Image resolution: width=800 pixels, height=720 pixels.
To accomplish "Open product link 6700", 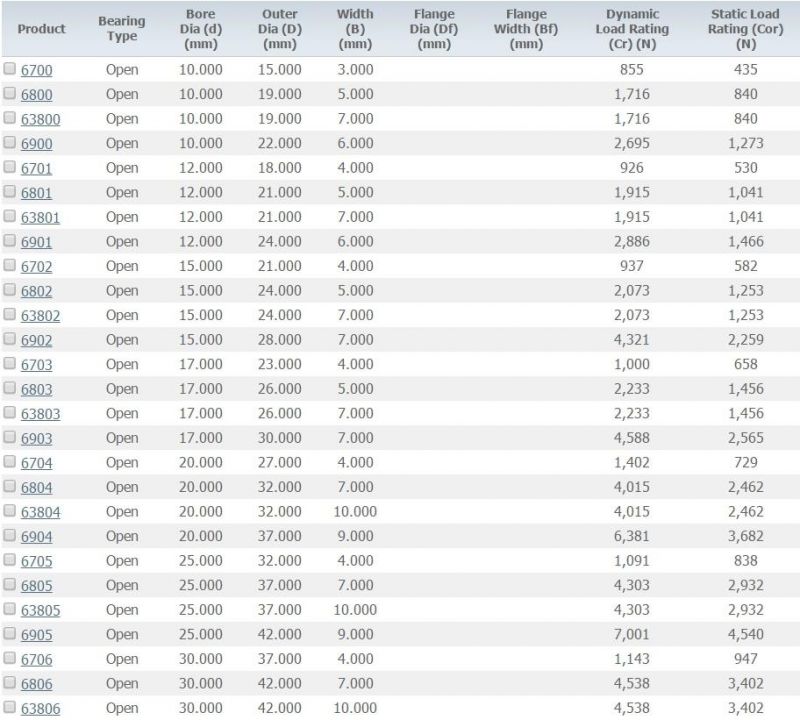I will point(37,70).
